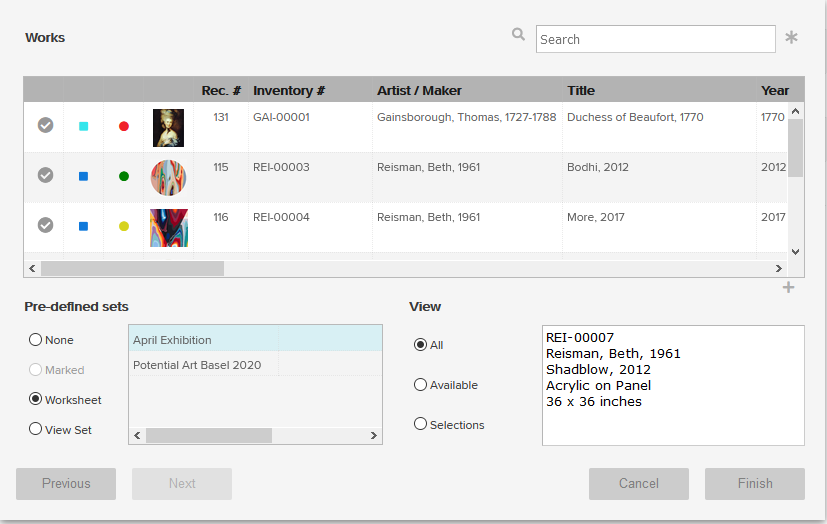Toggle checkmark icon for Bodhi, 2012 row
The height and width of the screenshot is (524, 827).
45,175
